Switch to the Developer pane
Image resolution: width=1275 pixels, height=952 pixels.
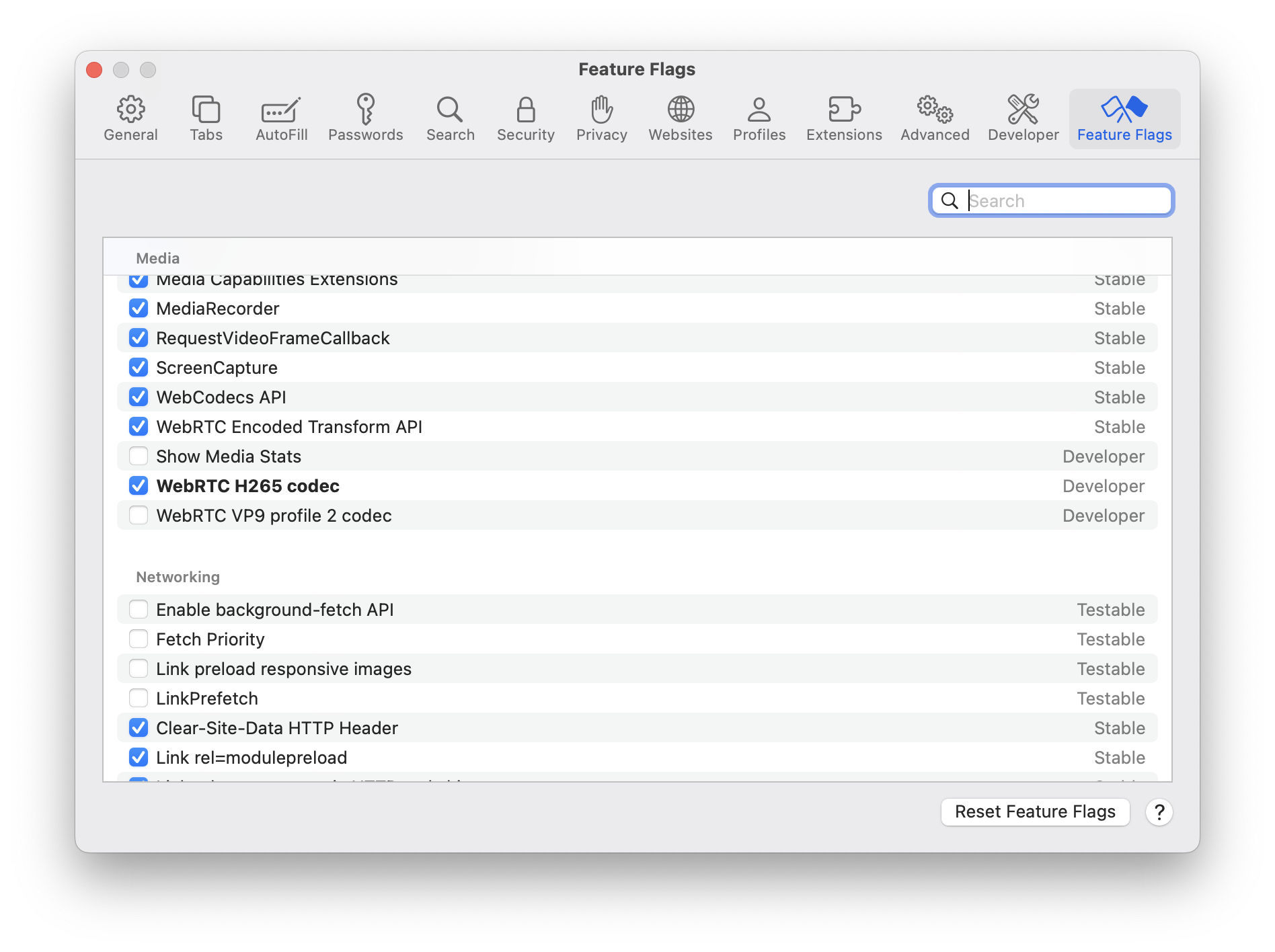[1023, 119]
